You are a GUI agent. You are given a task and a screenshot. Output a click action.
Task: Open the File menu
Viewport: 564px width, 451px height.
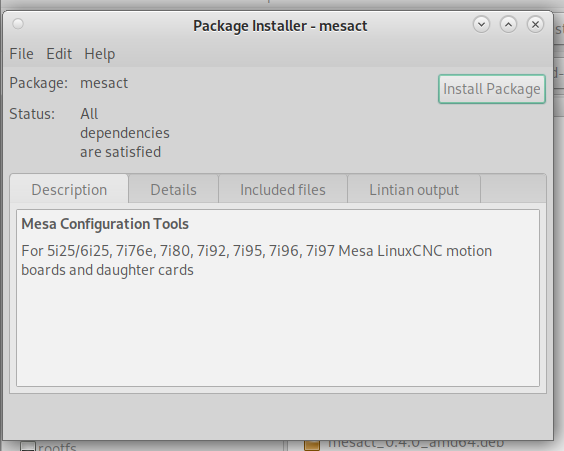click(22, 54)
